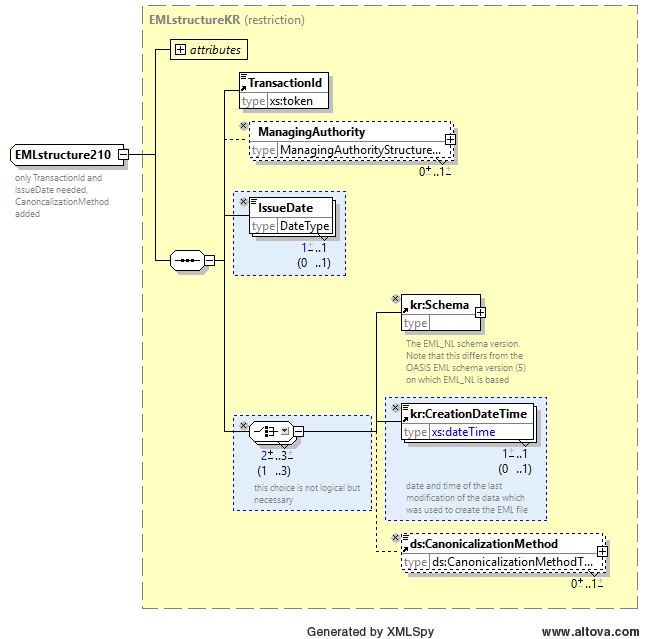648x639 pixels.
Task: Click the 'only TransactionId and IssueDate needed' annotation
Action: pos(62,196)
